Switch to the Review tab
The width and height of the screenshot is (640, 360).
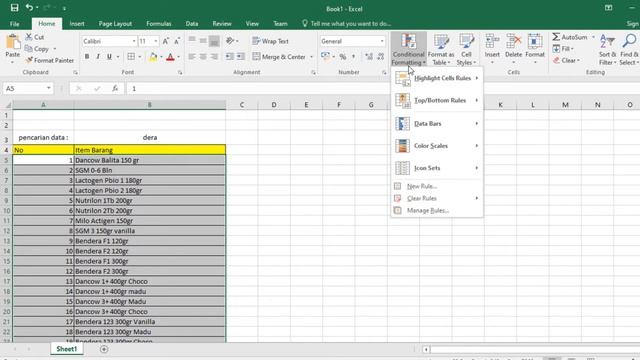pyautogui.click(x=222, y=24)
